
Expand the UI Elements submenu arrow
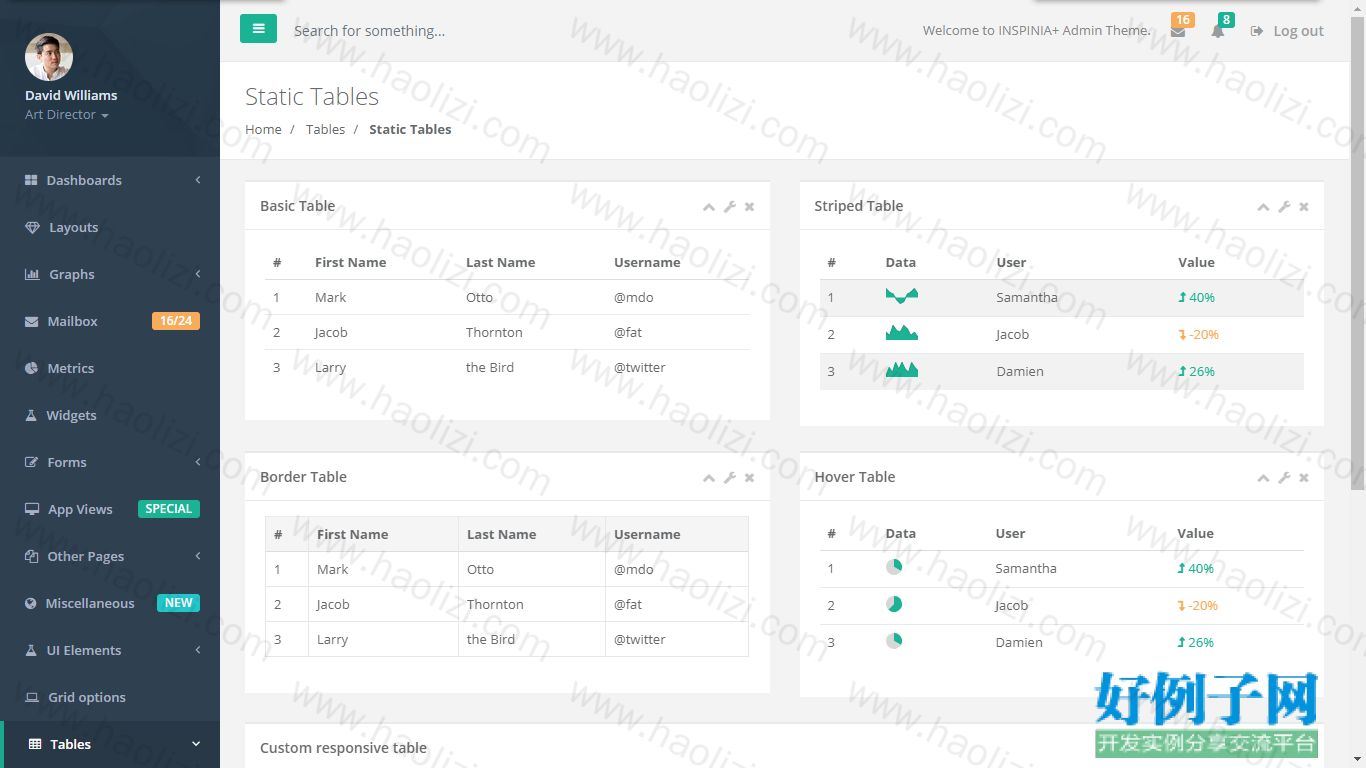coord(198,650)
